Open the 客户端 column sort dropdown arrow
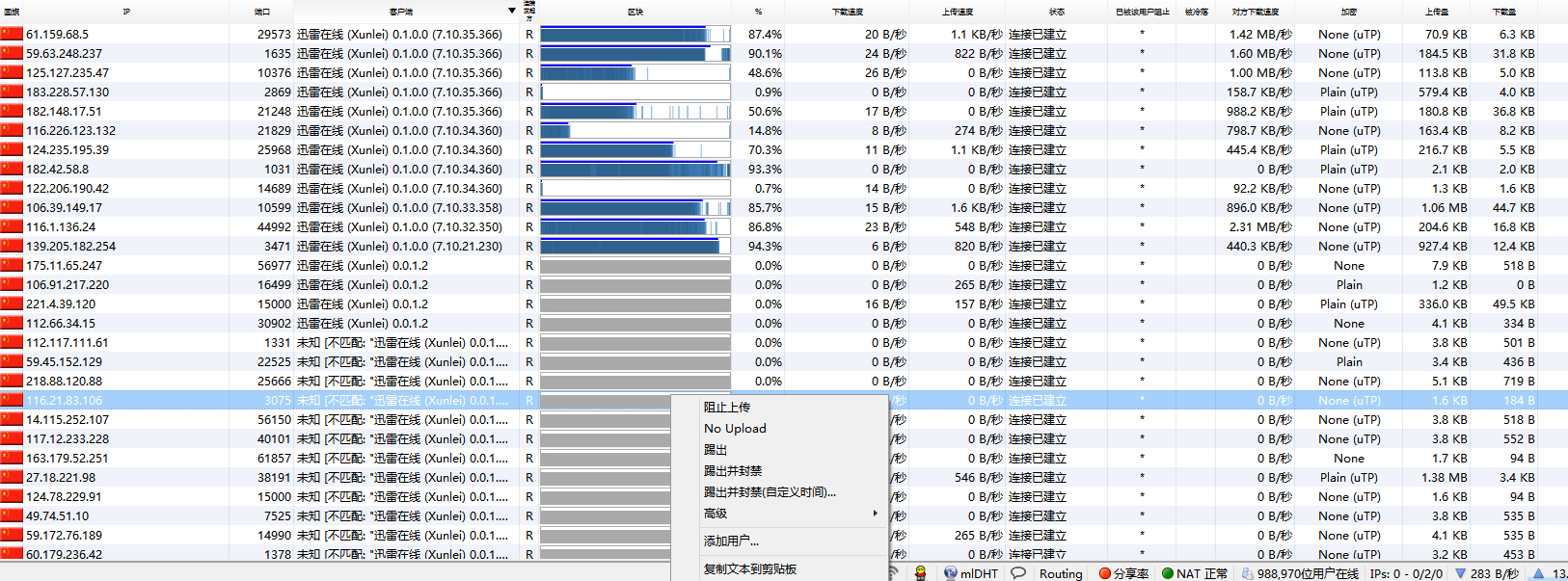The height and width of the screenshot is (581, 1568). pyautogui.click(x=512, y=12)
